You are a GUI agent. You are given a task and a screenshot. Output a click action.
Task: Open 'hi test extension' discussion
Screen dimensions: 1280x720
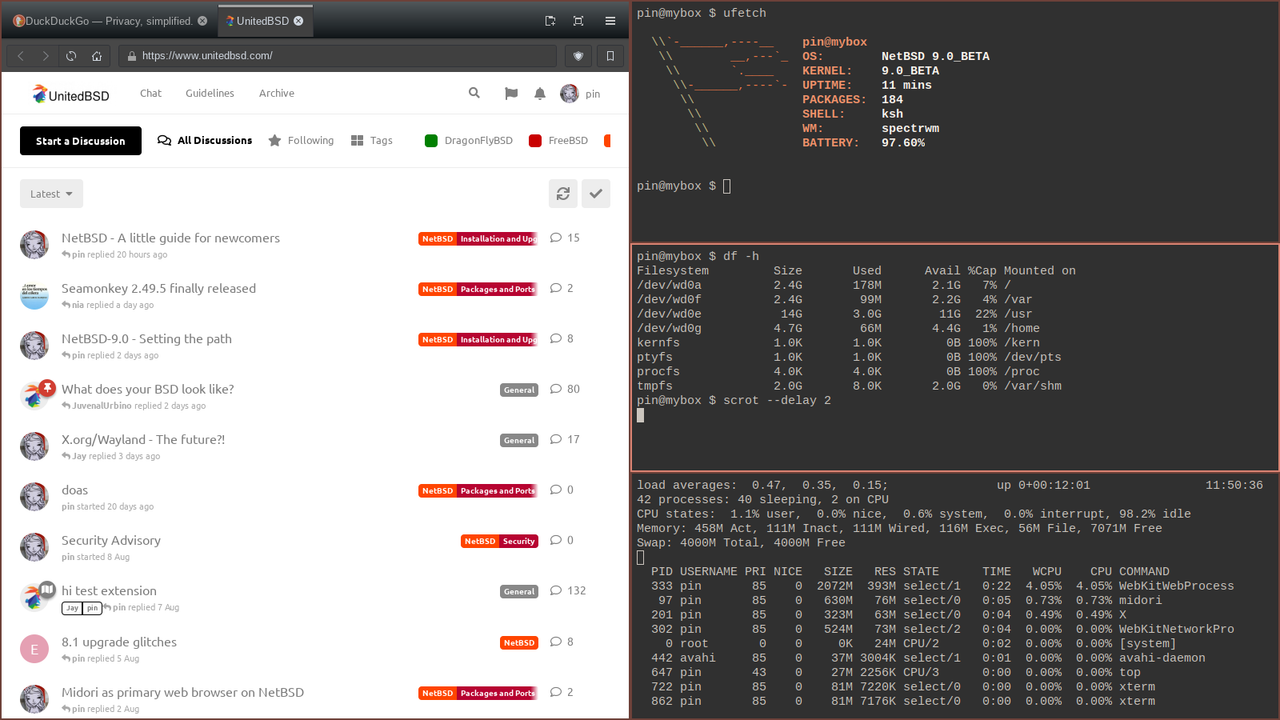pos(109,591)
